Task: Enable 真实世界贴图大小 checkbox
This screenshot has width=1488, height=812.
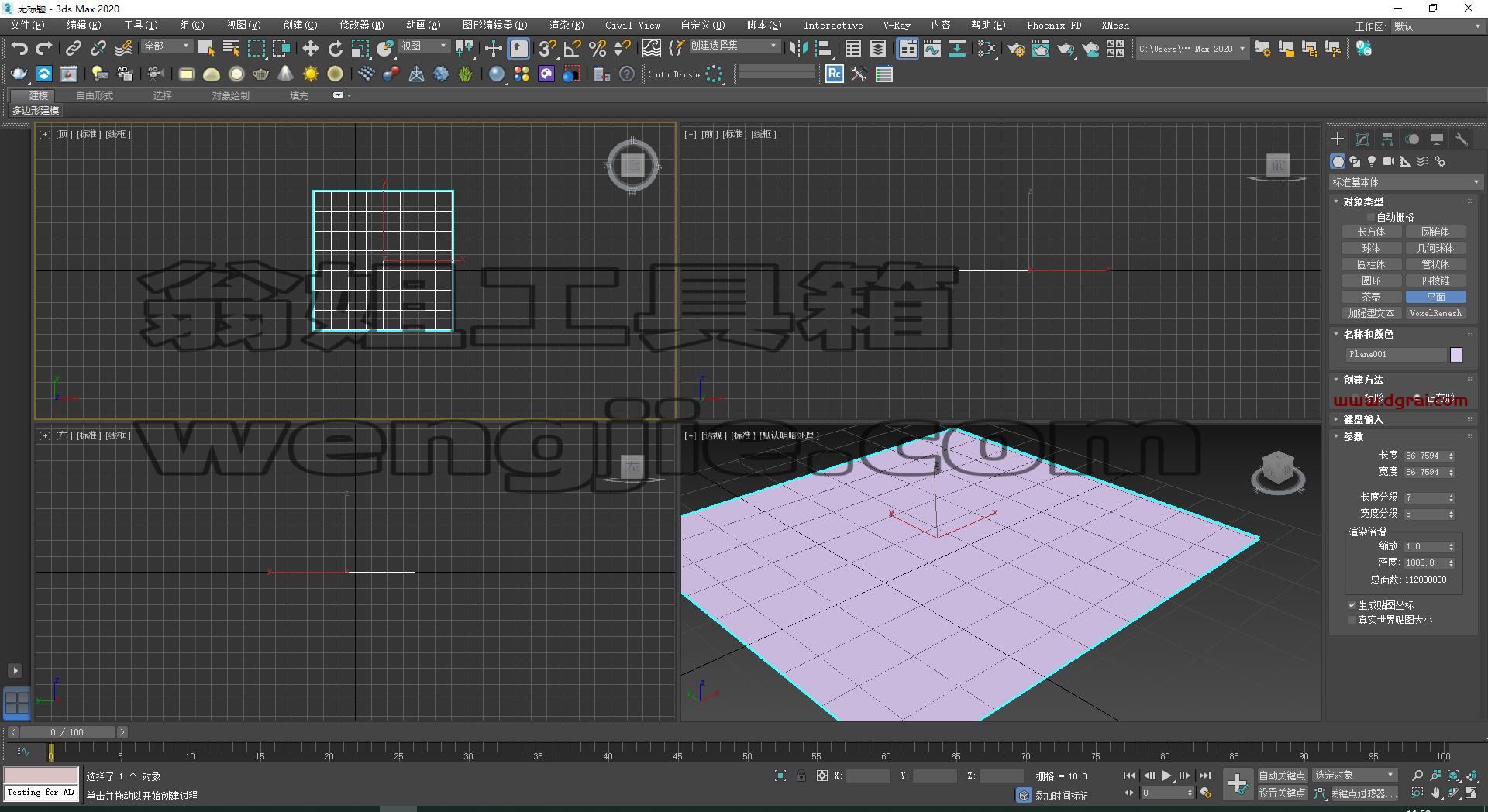Action: tap(1352, 620)
